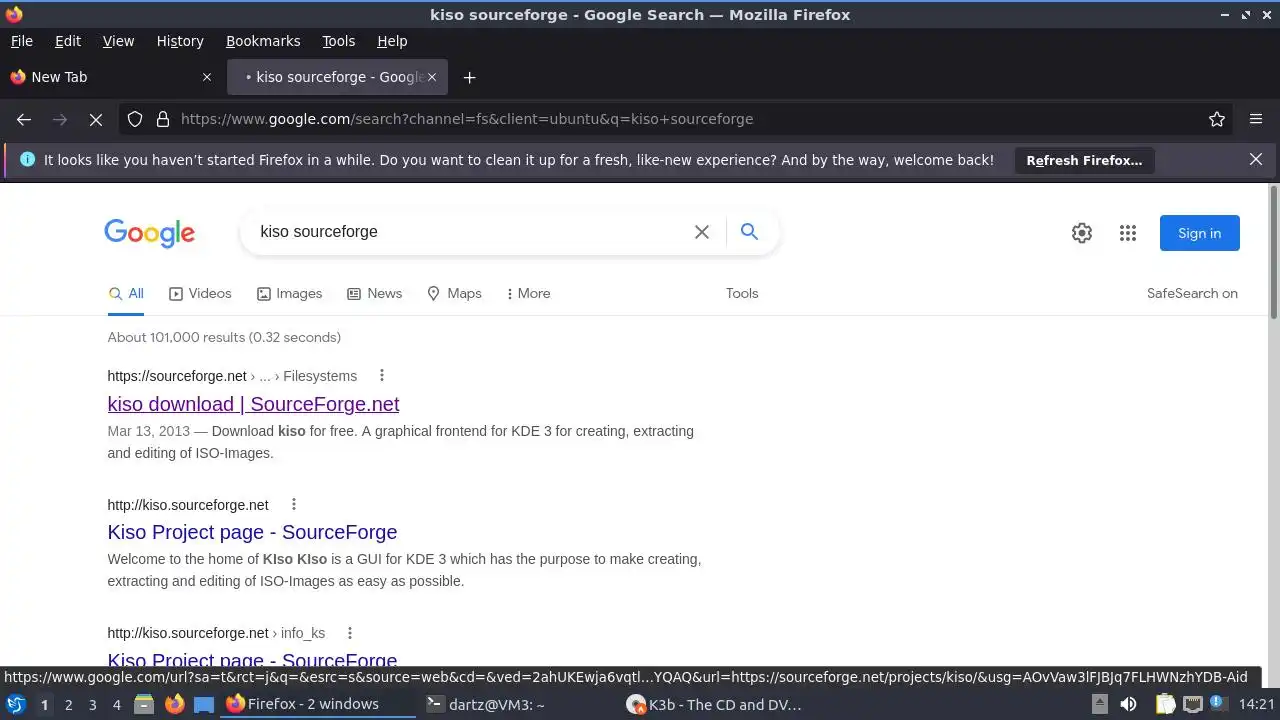Switch to News search results
The image size is (1280, 720).
(x=374, y=293)
